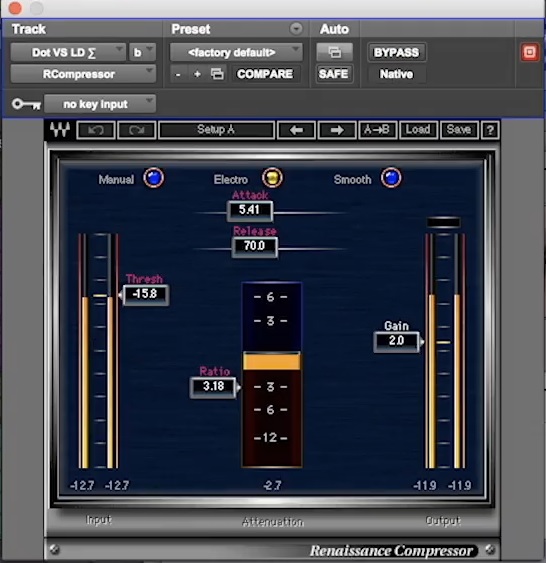Click the red target button at top right
Viewport: 546px width, 563px height.
click(x=529, y=52)
